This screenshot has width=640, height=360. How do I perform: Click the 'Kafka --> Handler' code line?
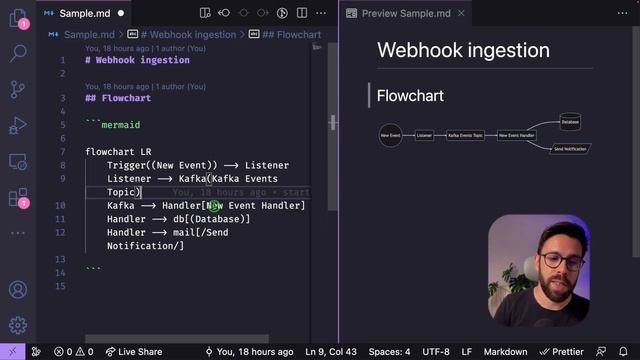click(x=206, y=206)
